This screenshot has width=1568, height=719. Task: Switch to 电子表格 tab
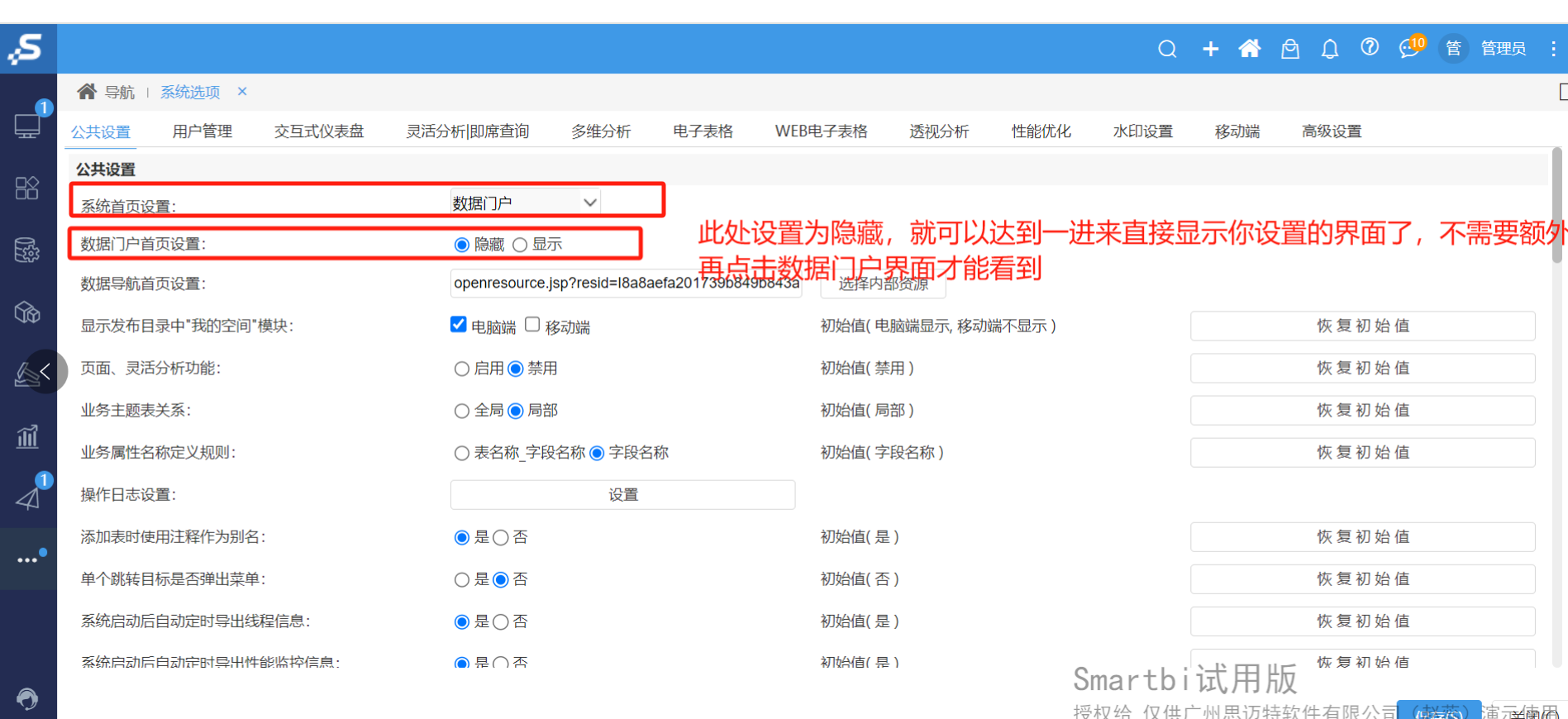tap(703, 131)
